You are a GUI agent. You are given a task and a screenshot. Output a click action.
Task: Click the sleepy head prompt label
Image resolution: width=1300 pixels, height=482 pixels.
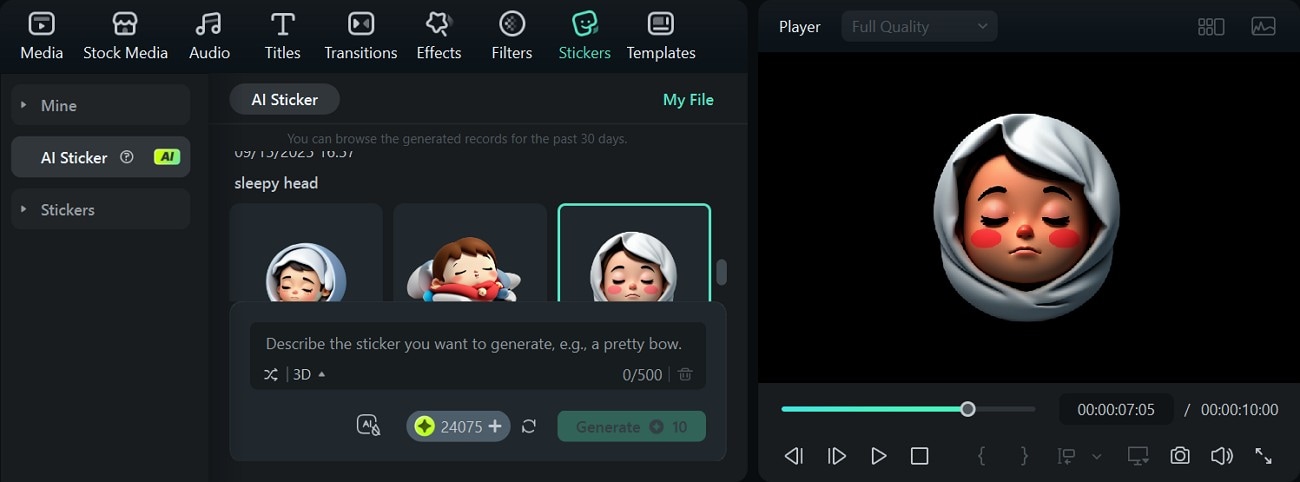tap(276, 183)
